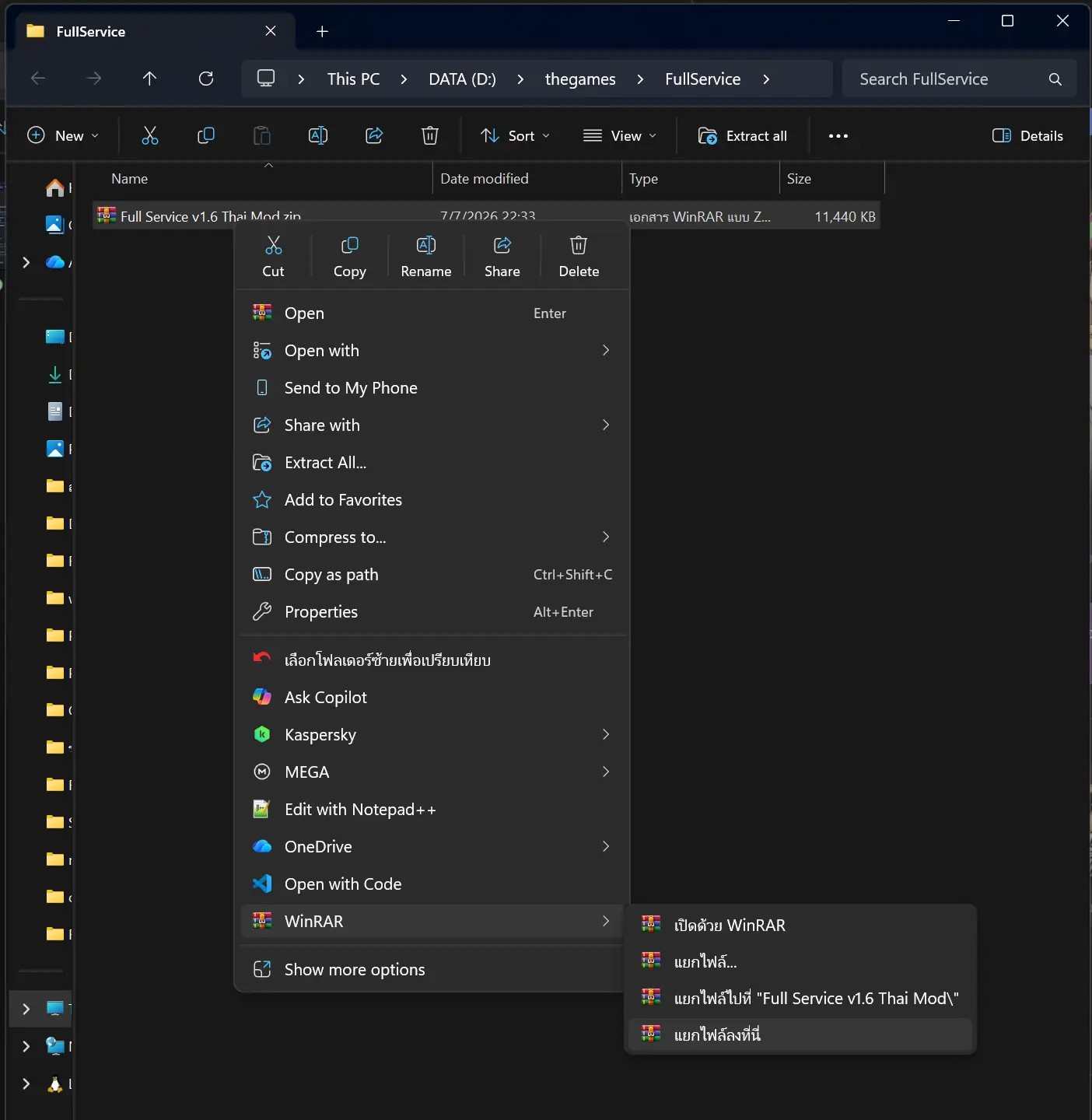Click the search magnifier icon

click(x=1055, y=79)
